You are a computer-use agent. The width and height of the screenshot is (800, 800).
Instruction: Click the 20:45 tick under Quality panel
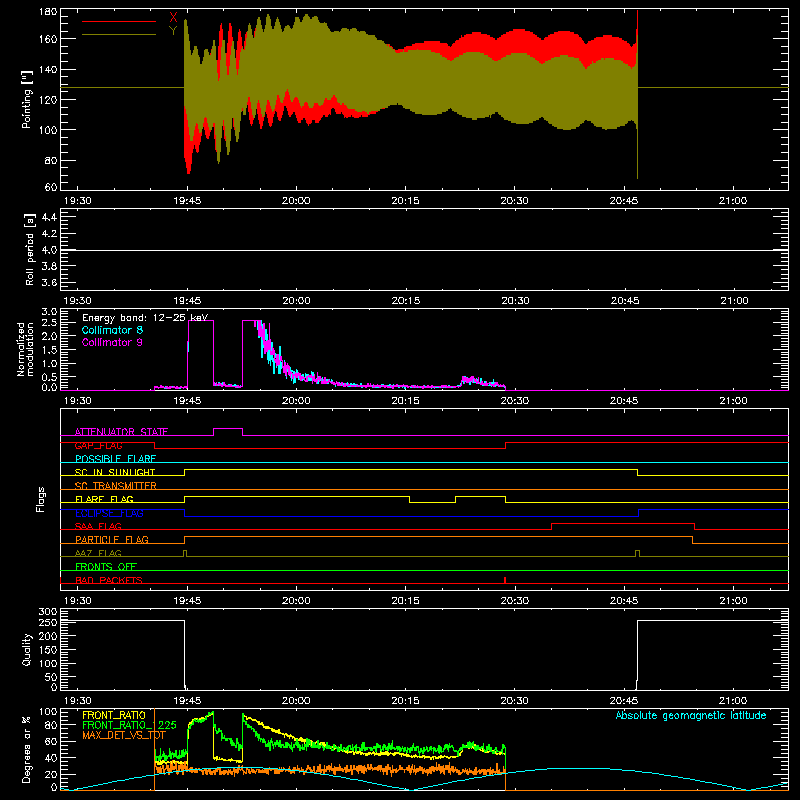coord(624,701)
